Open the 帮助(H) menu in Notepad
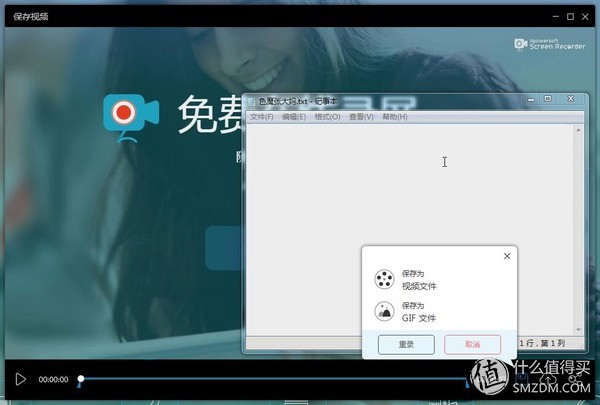 (395, 117)
